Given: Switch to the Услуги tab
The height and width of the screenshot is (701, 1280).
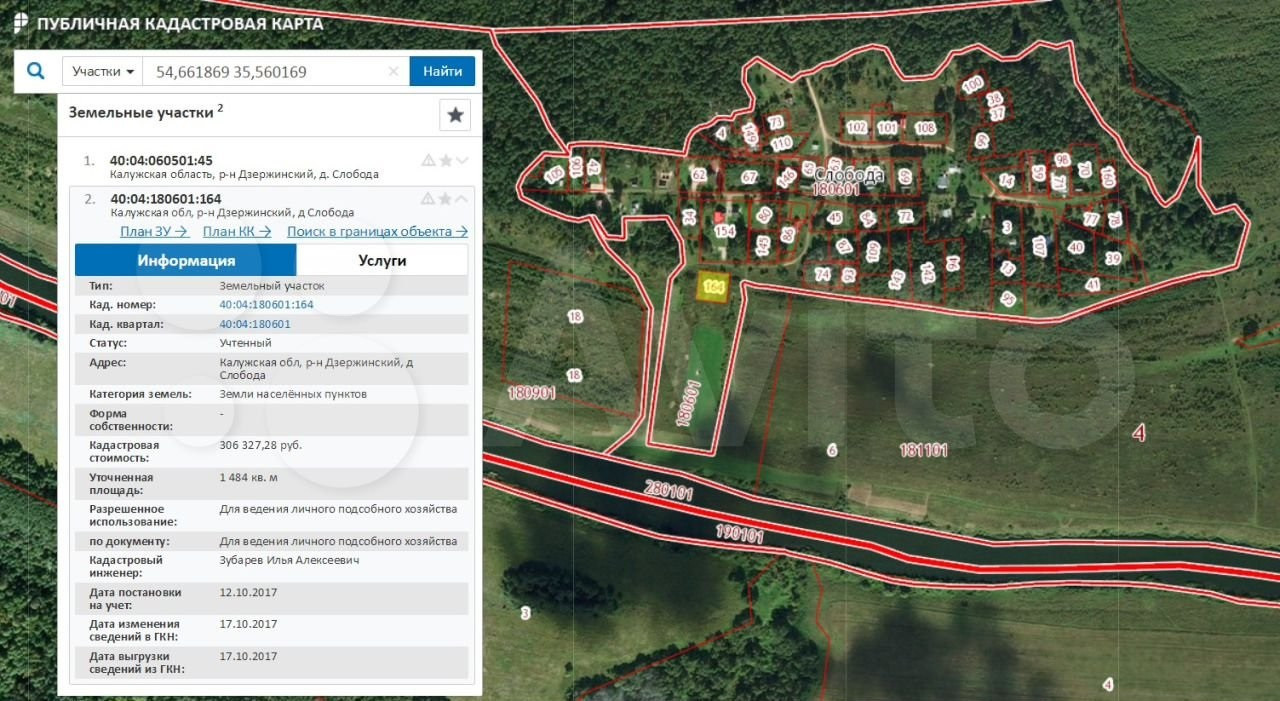Looking at the screenshot, I should click(382, 260).
